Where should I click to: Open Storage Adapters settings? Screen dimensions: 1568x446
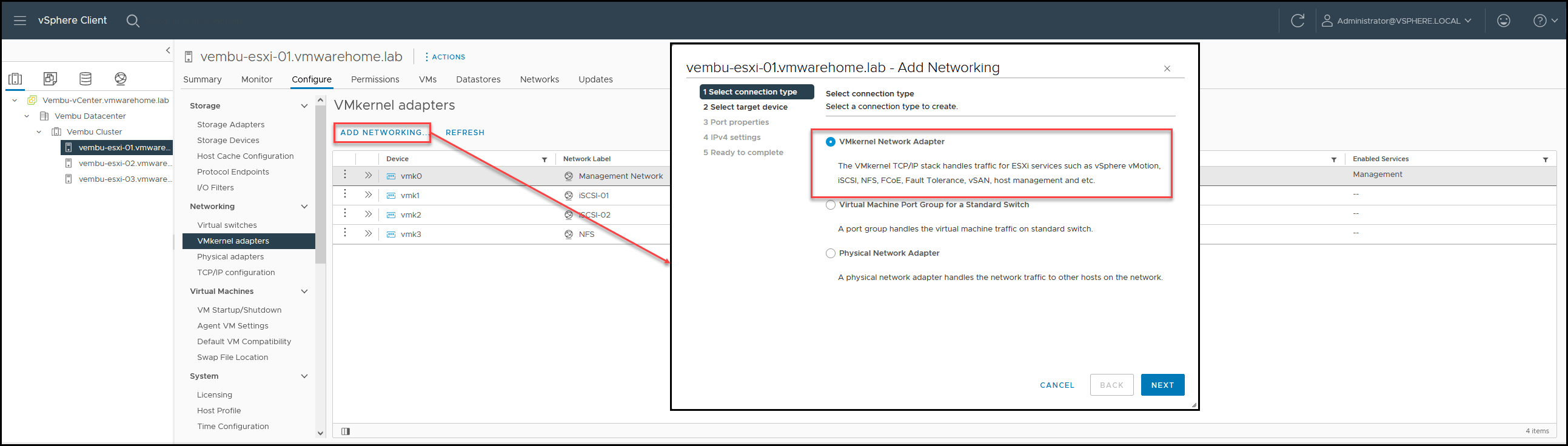[x=230, y=125]
